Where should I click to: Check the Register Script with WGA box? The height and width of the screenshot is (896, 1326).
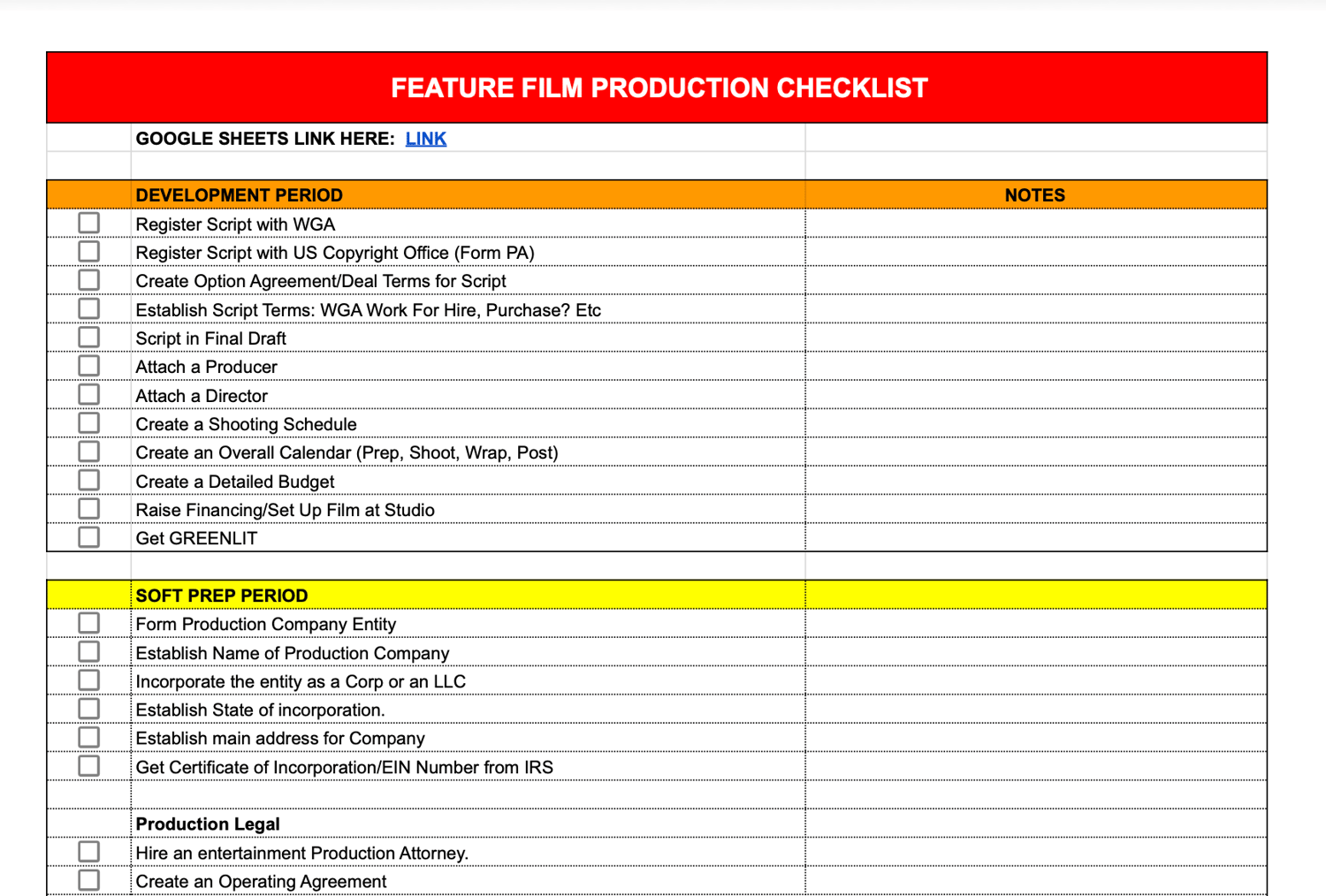click(x=88, y=223)
